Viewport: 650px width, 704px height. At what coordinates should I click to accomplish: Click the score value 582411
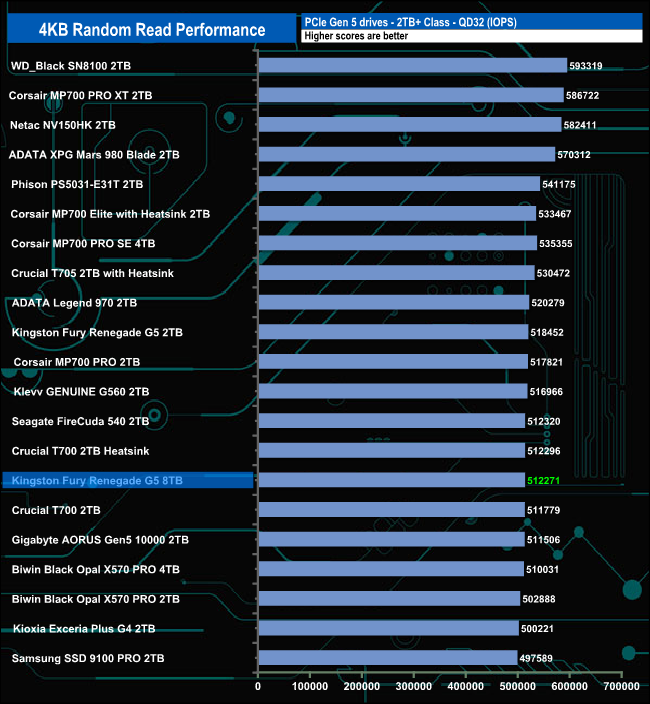(580, 125)
